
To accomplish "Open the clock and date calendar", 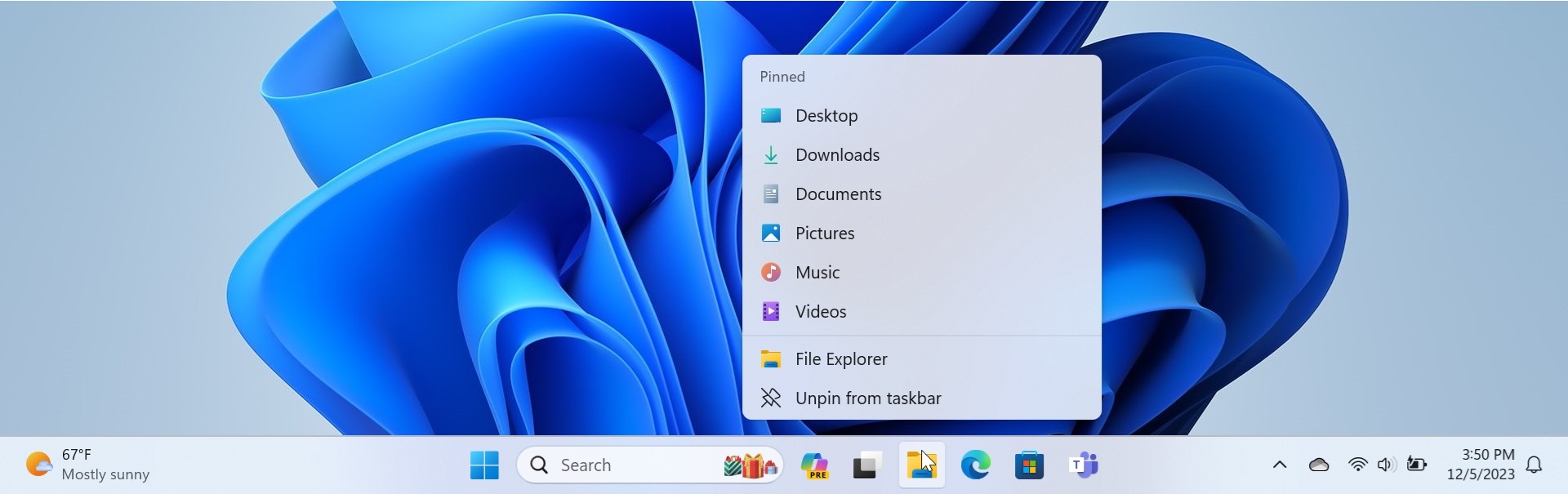I will [1480, 465].
